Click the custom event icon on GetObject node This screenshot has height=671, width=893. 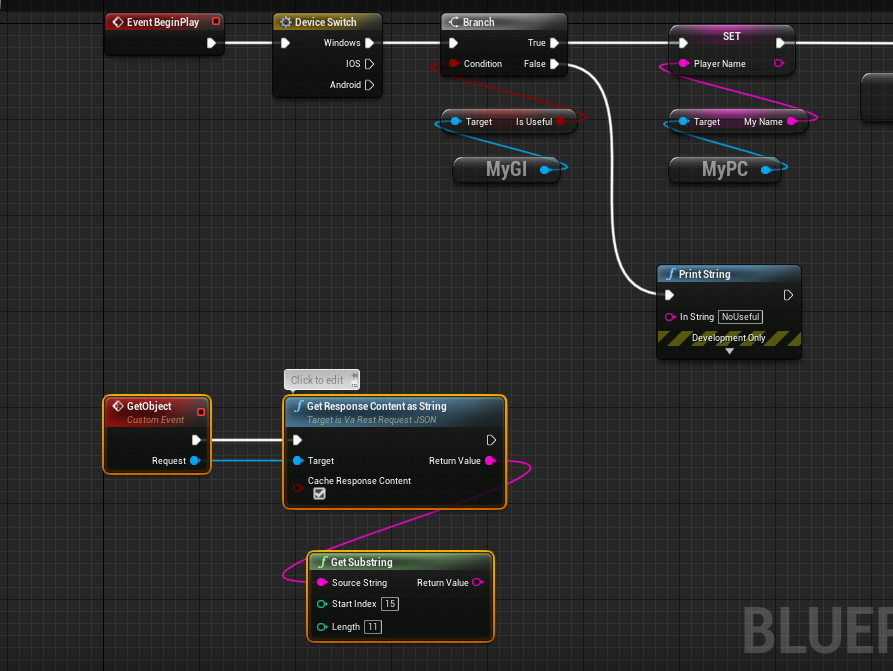(x=116, y=406)
